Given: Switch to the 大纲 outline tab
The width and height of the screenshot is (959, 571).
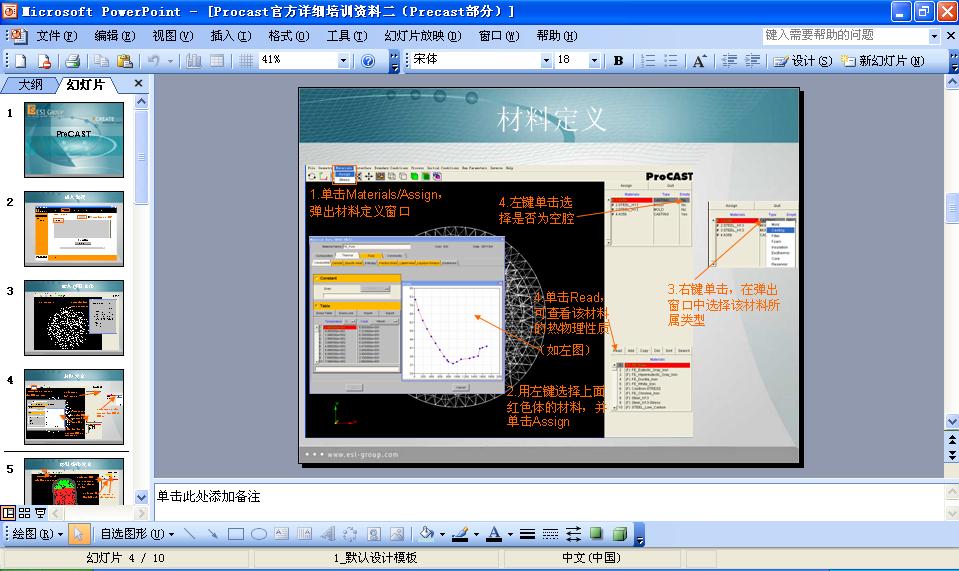Looking at the screenshot, I should pyautogui.click(x=30, y=84).
